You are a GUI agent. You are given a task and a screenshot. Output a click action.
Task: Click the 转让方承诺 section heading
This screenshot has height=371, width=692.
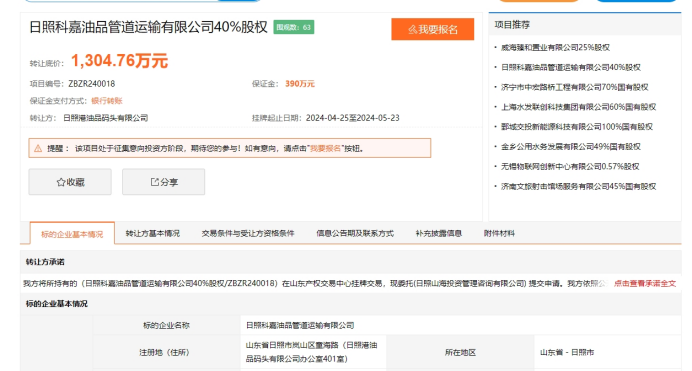[45, 262]
